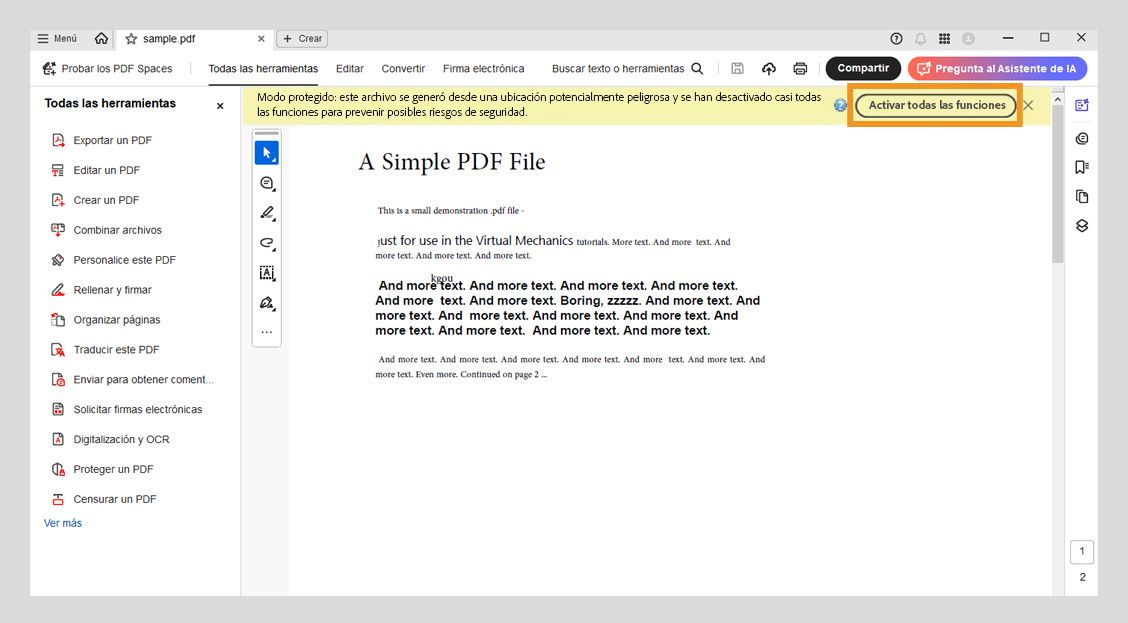Select the text box tool
The width and height of the screenshot is (1128, 623).
267,273
